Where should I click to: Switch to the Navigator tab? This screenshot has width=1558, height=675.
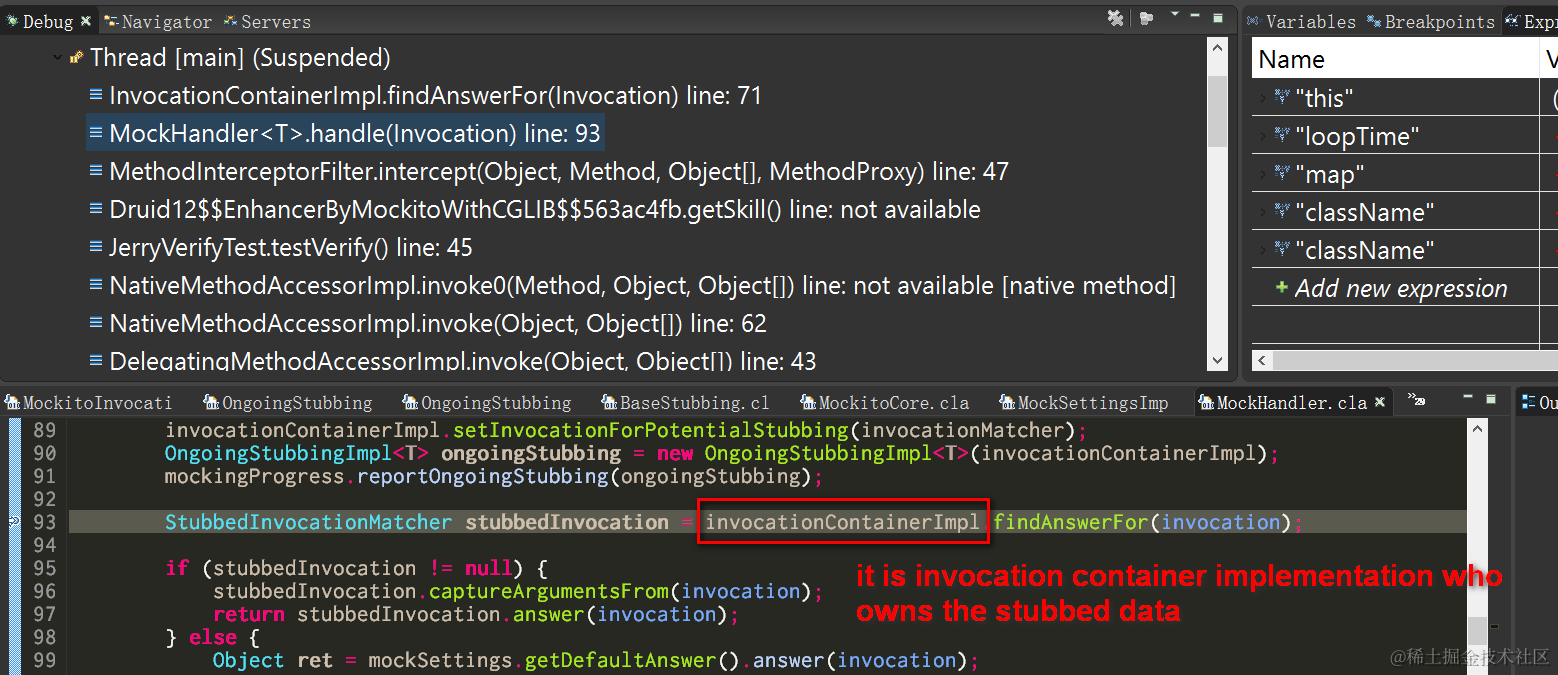click(x=158, y=21)
